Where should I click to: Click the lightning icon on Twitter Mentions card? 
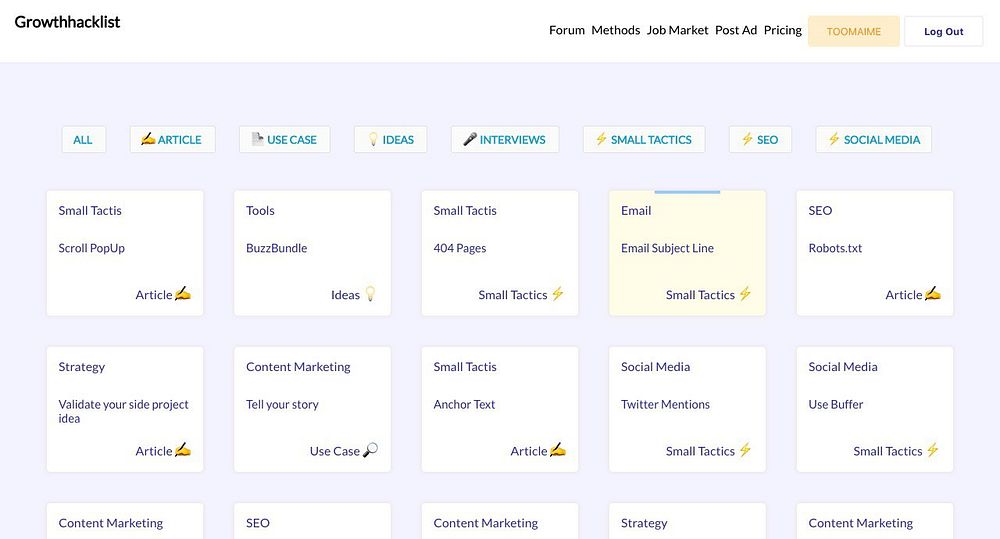point(746,450)
